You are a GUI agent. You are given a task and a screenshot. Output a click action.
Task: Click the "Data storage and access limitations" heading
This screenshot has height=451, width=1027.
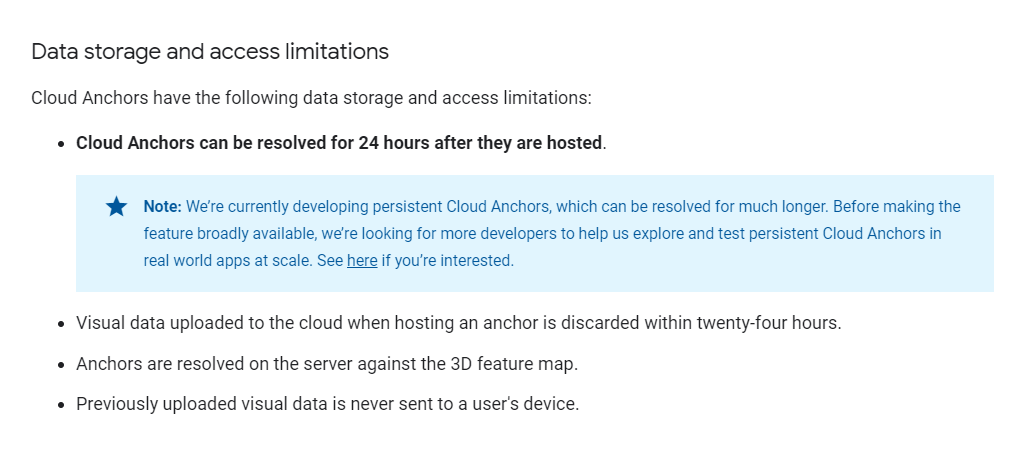coord(210,51)
